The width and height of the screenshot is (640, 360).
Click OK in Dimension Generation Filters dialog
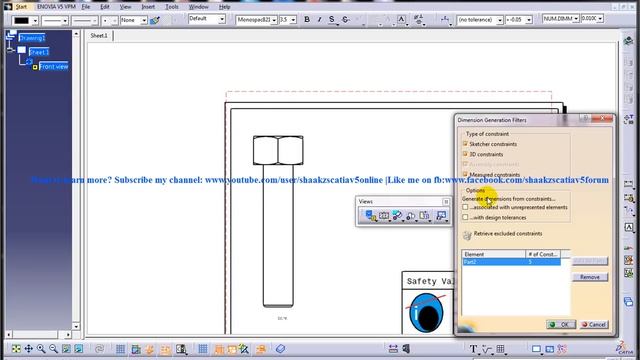(561, 324)
